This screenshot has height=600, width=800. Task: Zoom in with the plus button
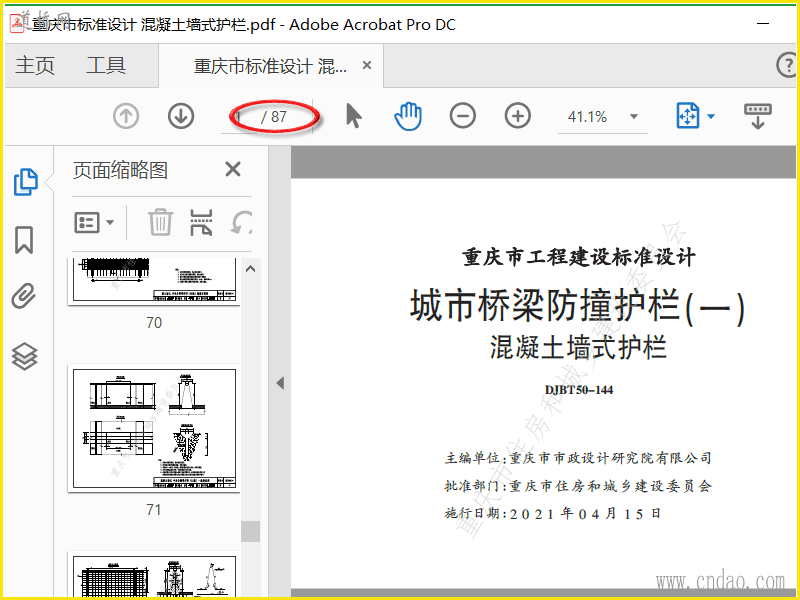[517, 116]
